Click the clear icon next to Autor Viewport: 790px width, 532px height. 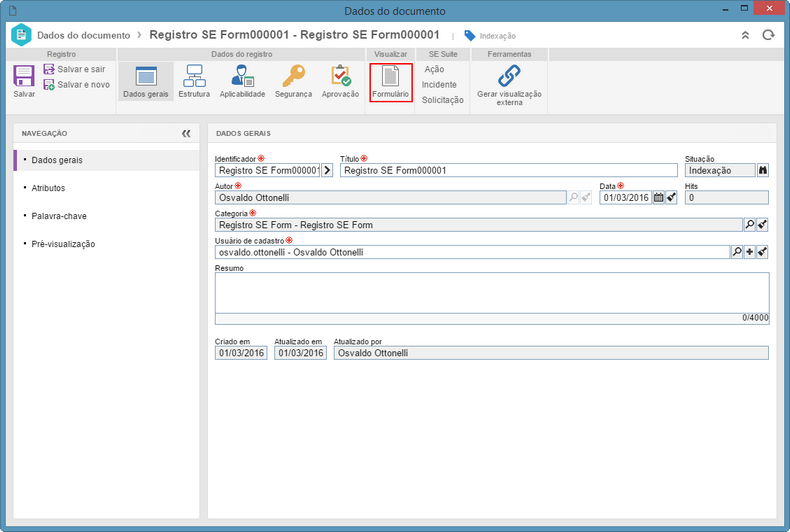click(585, 197)
